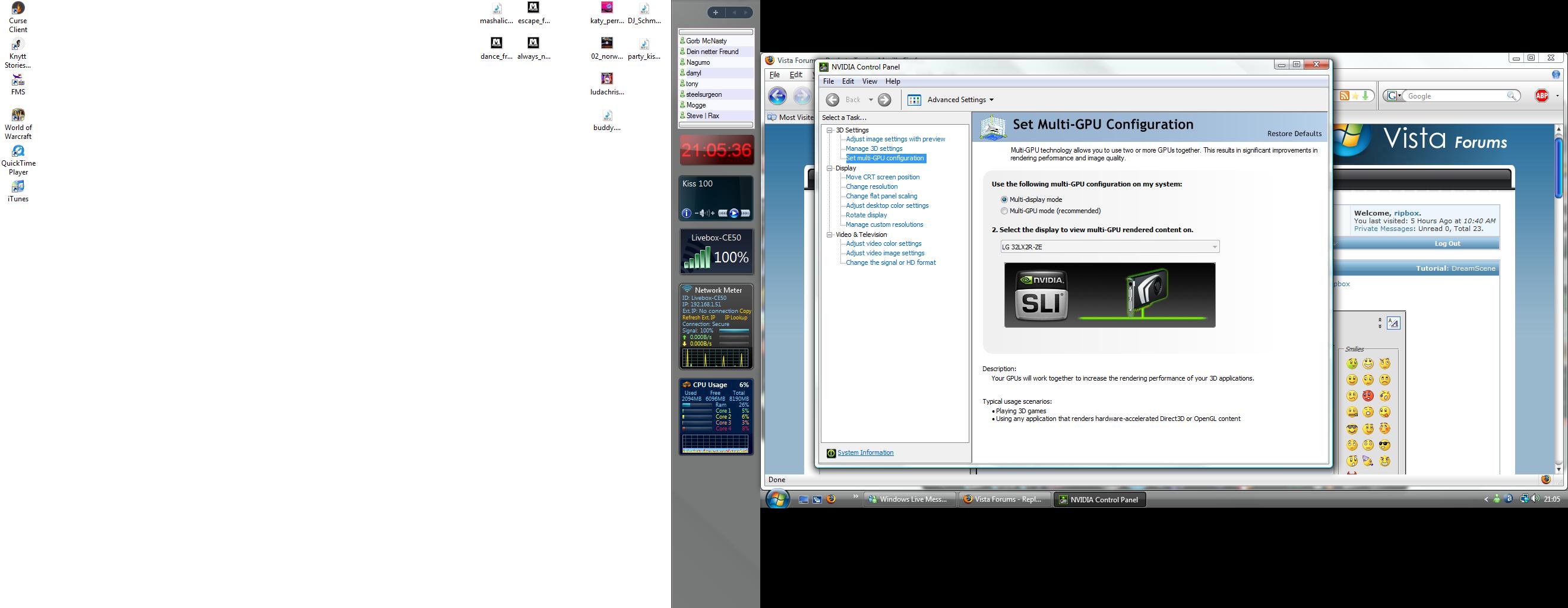Open the Curse Client desktop icon
1568x608 pixels.
pyautogui.click(x=18, y=17)
